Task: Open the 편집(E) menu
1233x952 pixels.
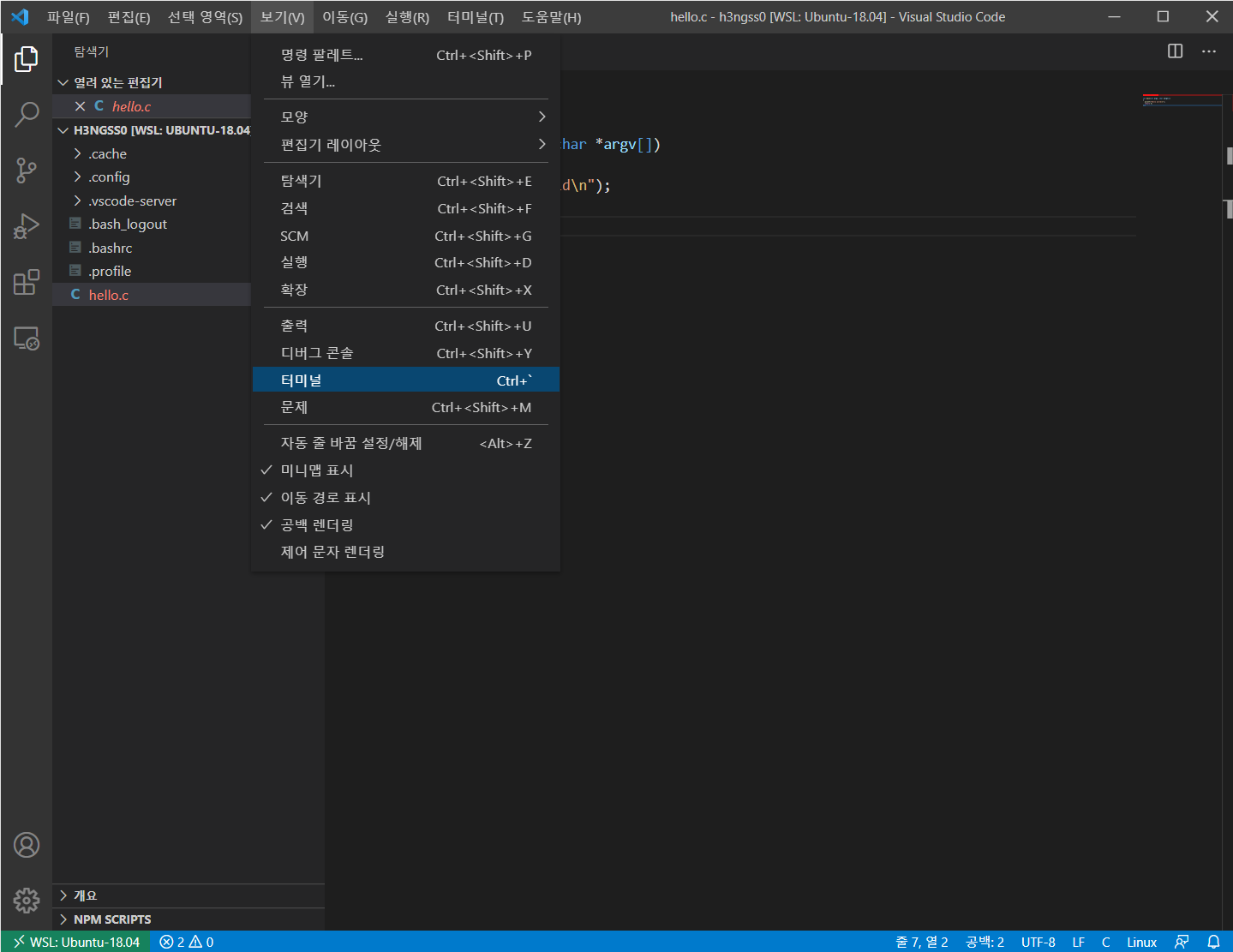Action: (129, 17)
